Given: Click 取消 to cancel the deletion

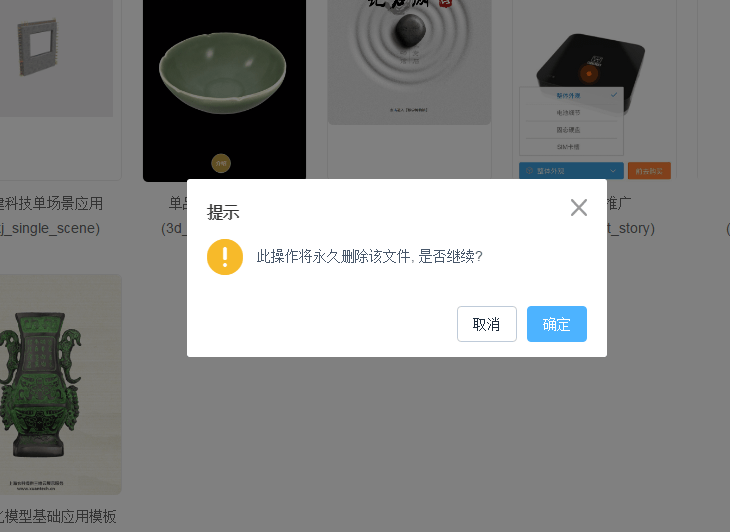Looking at the screenshot, I should [487, 324].
